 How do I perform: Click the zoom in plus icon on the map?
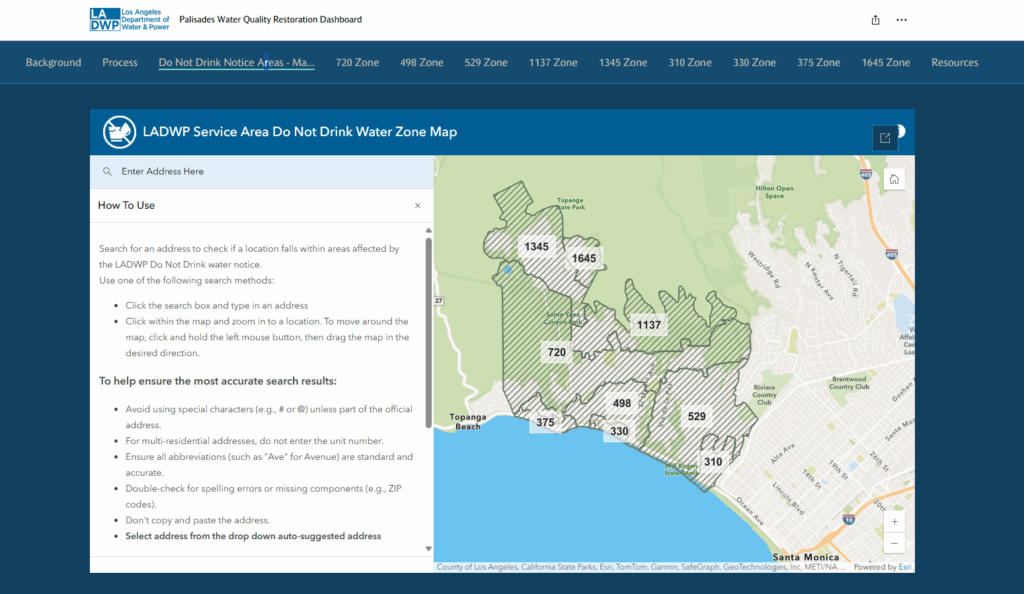pos(894,521)
